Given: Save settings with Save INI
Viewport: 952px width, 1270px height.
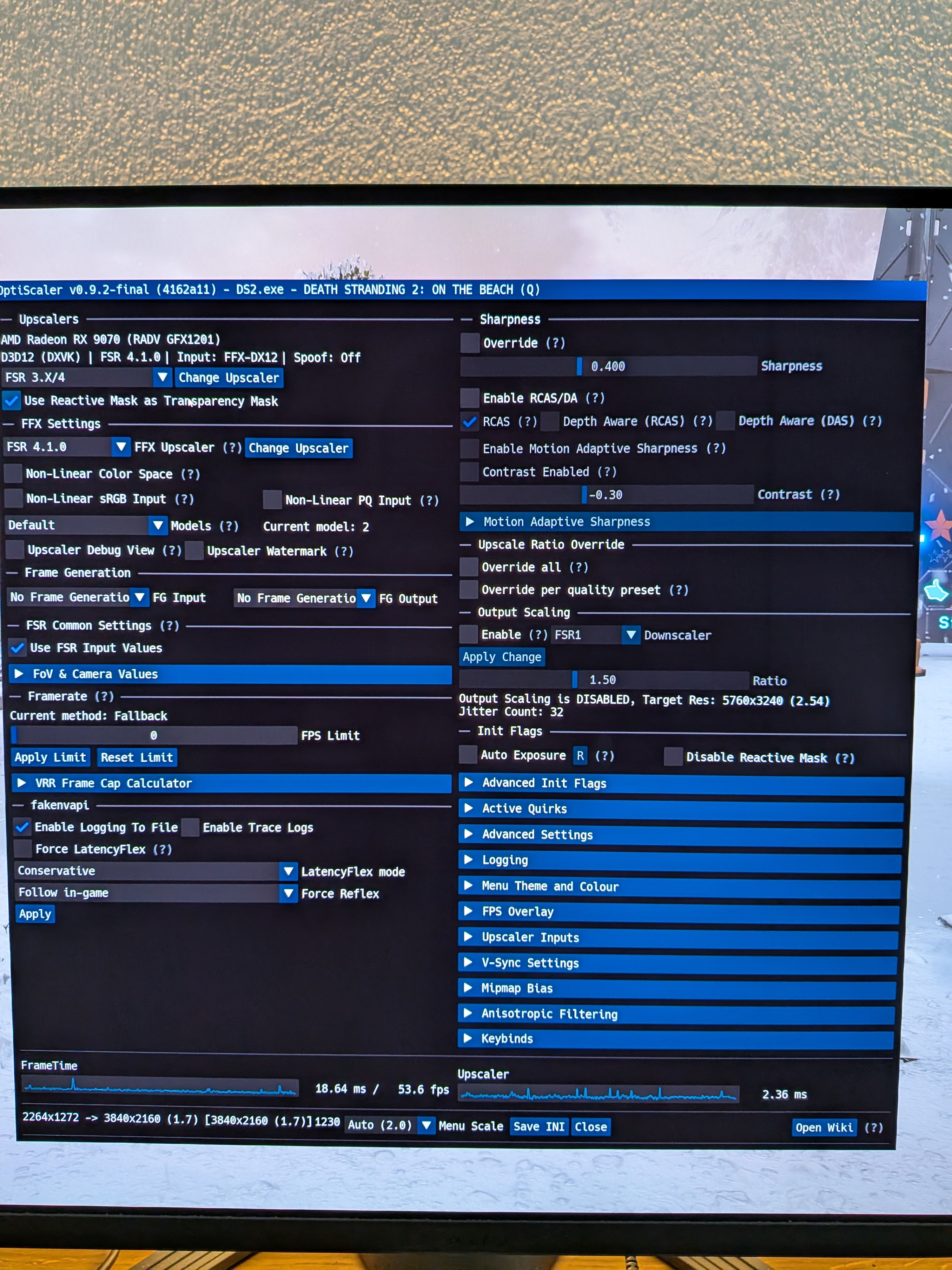Looking at the screenshot, I should [x=539, y=1126].
